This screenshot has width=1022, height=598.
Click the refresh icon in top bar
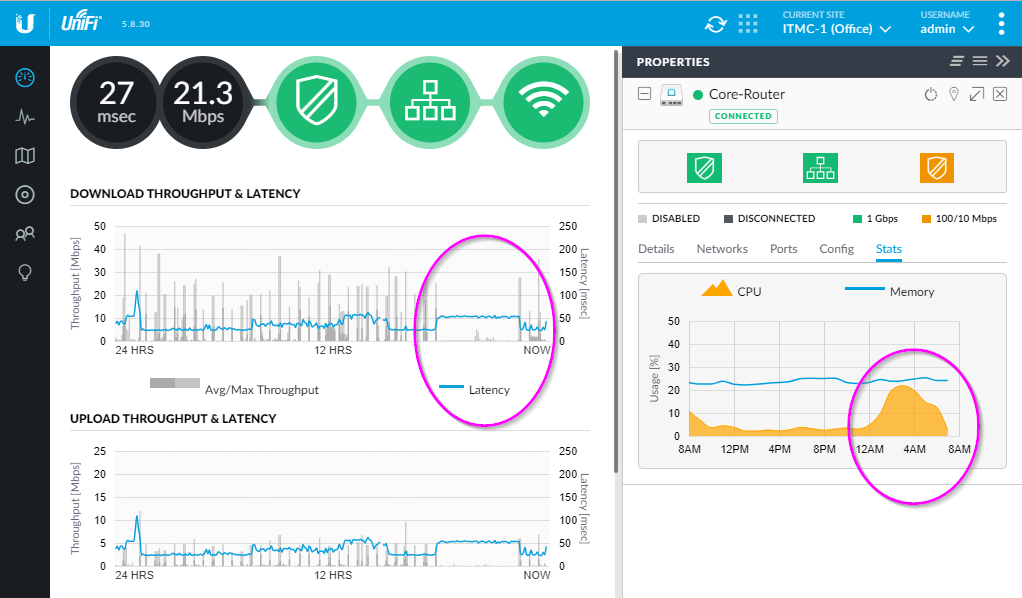coord(716,24)
